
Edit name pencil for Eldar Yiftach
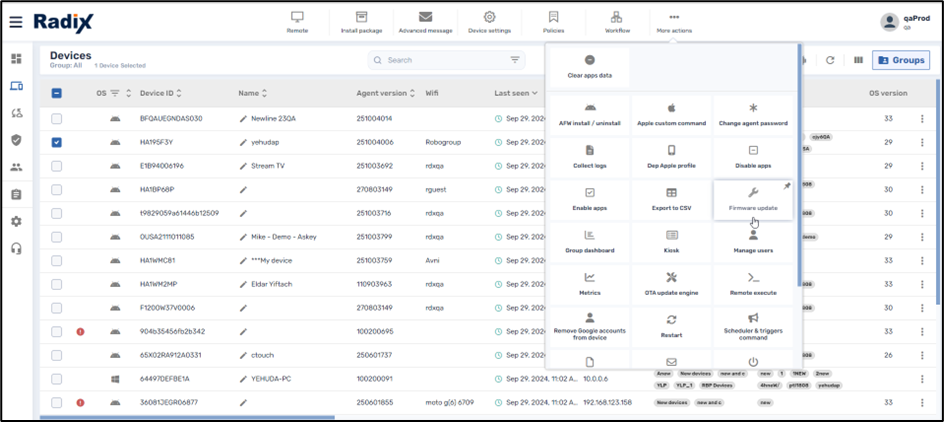point(243,284)
